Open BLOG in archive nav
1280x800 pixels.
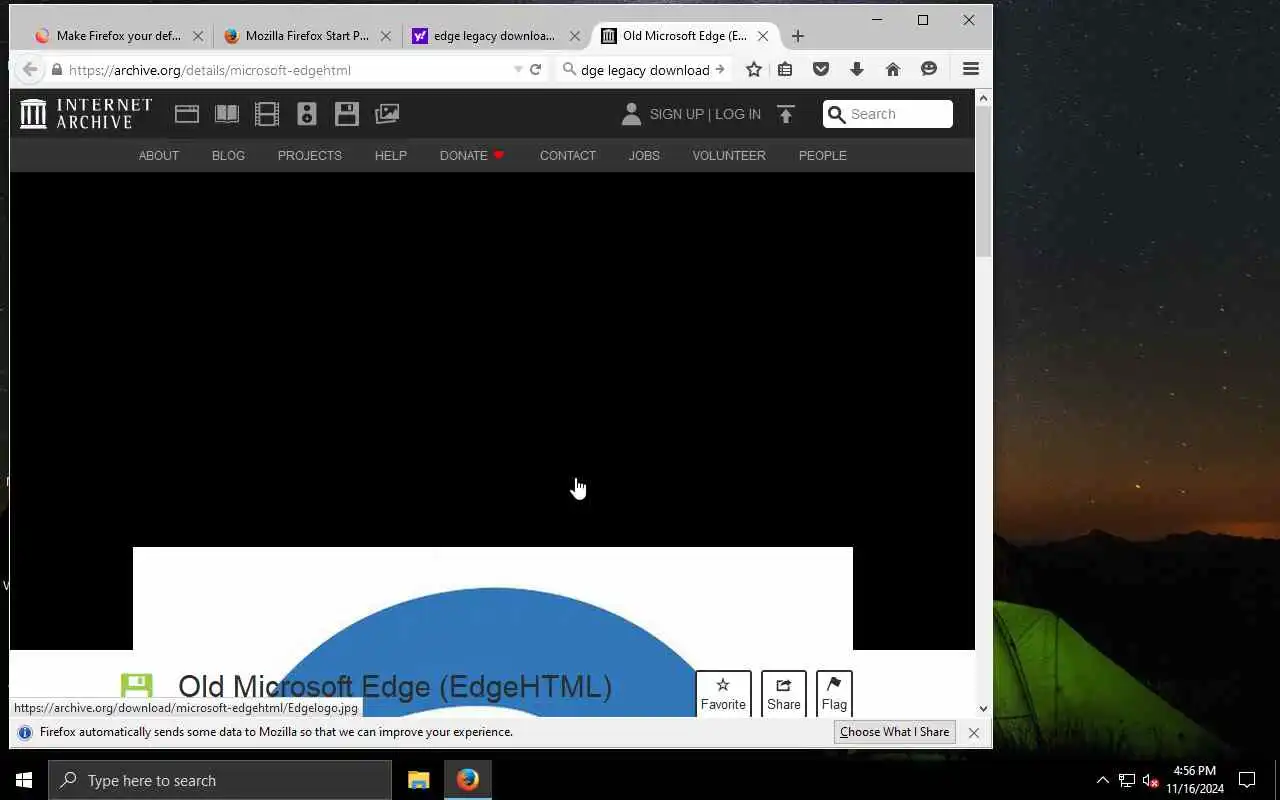coord(228,156)
